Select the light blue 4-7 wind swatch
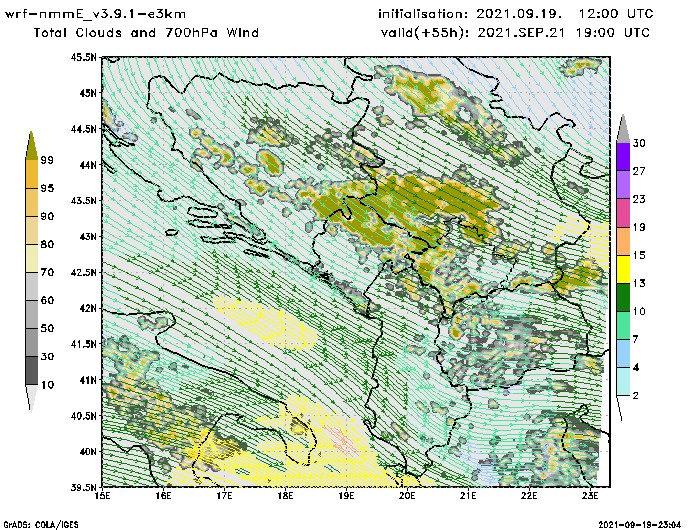The height and width of the screenshot is (530, 700). [x=623, y=354]
